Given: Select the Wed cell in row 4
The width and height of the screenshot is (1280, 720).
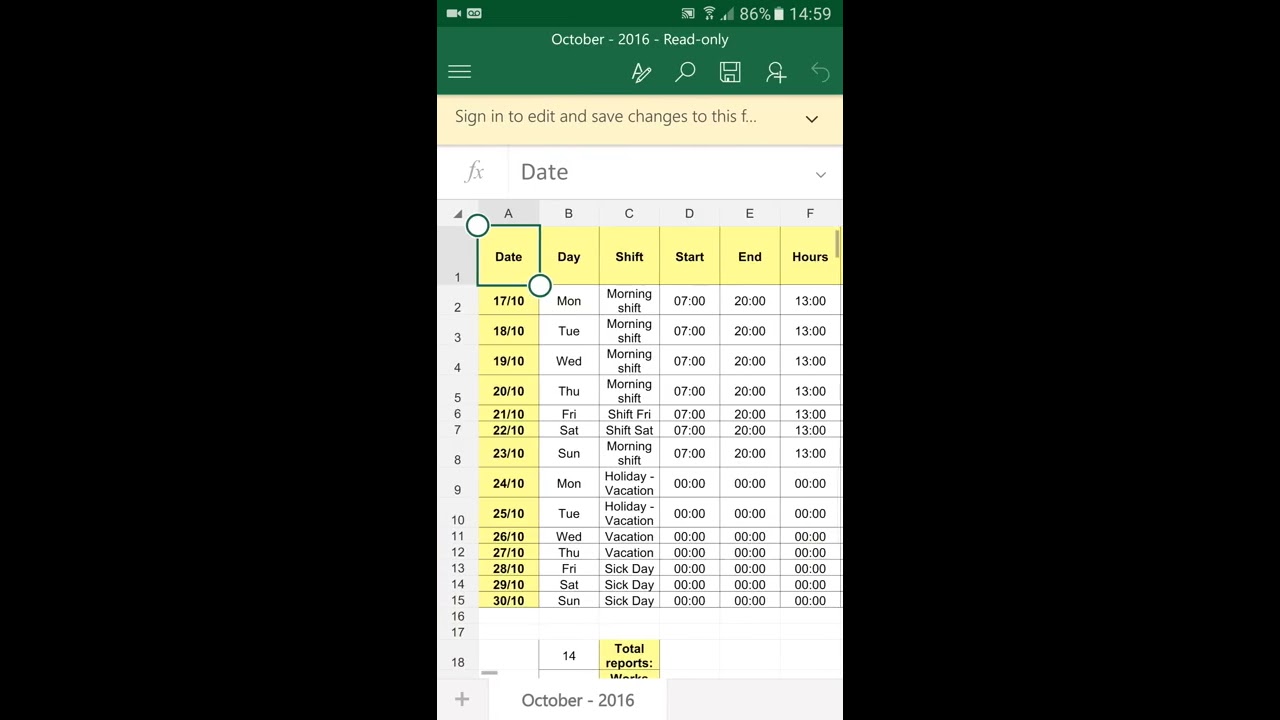Looking at the screenshot, I should (x=569, y=361).
